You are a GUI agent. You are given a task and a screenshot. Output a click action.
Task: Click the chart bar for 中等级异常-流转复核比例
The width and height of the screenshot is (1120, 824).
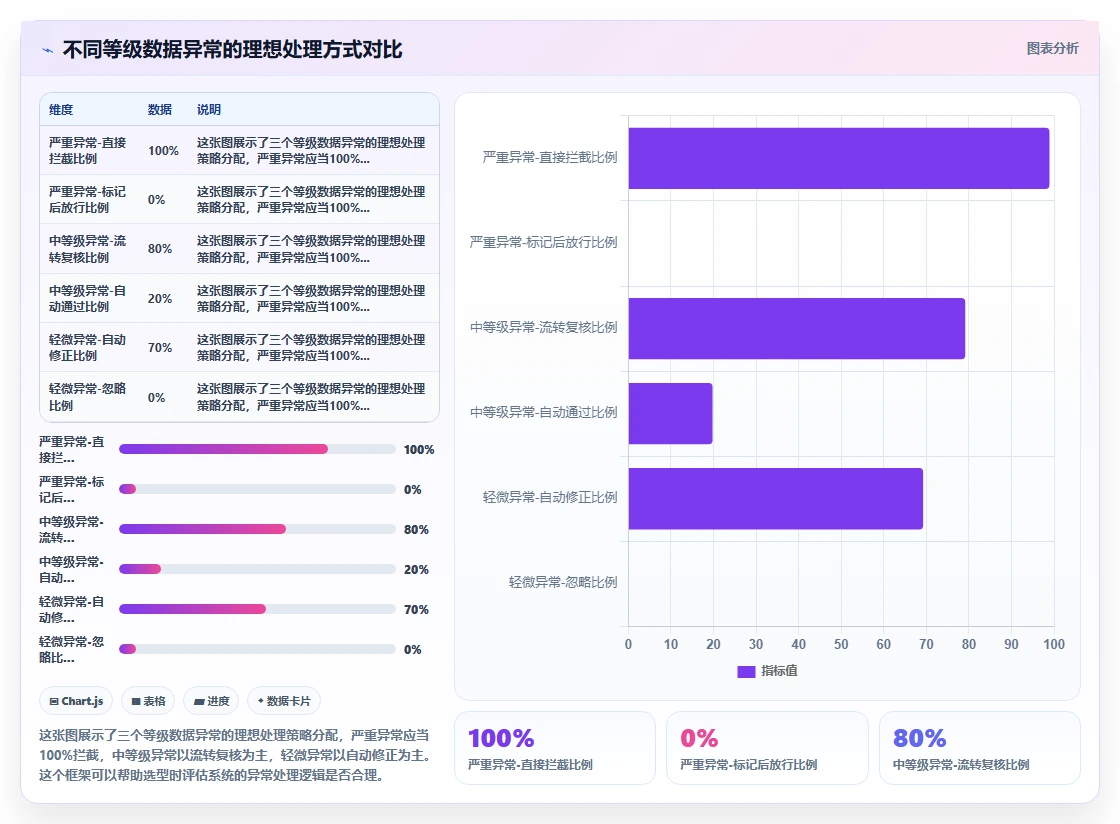pyautogui.click(x=796, y=328)
